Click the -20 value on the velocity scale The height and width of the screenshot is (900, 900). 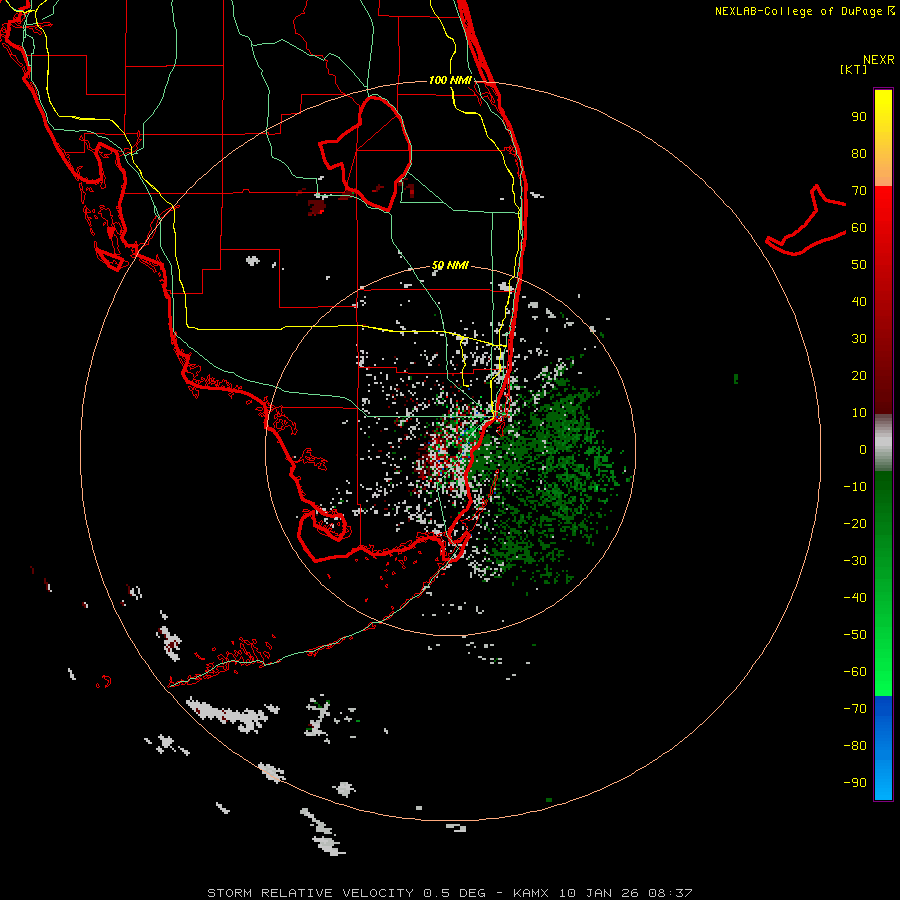[855, 523]
